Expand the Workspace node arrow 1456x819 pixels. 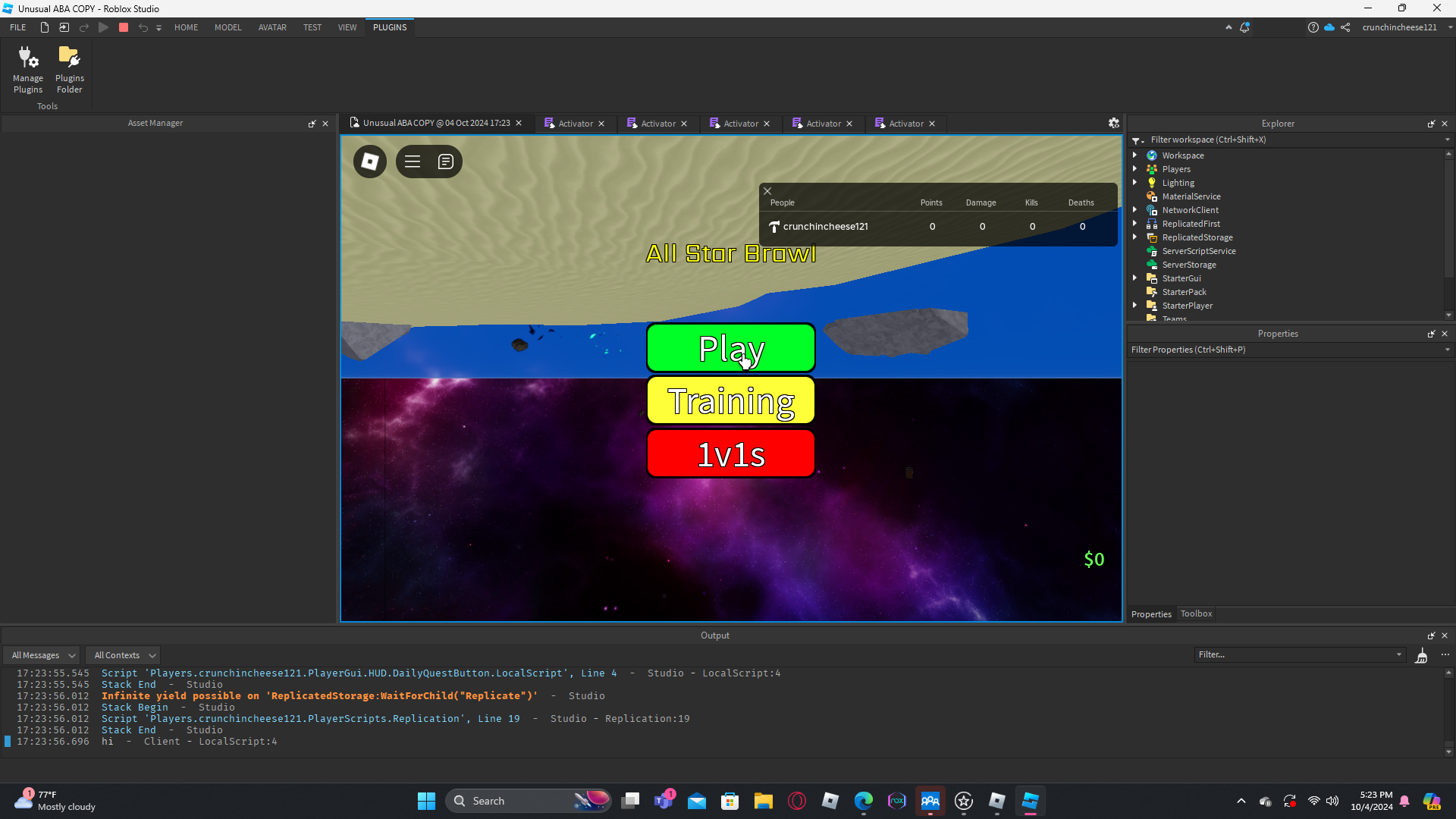[1135, 155]
